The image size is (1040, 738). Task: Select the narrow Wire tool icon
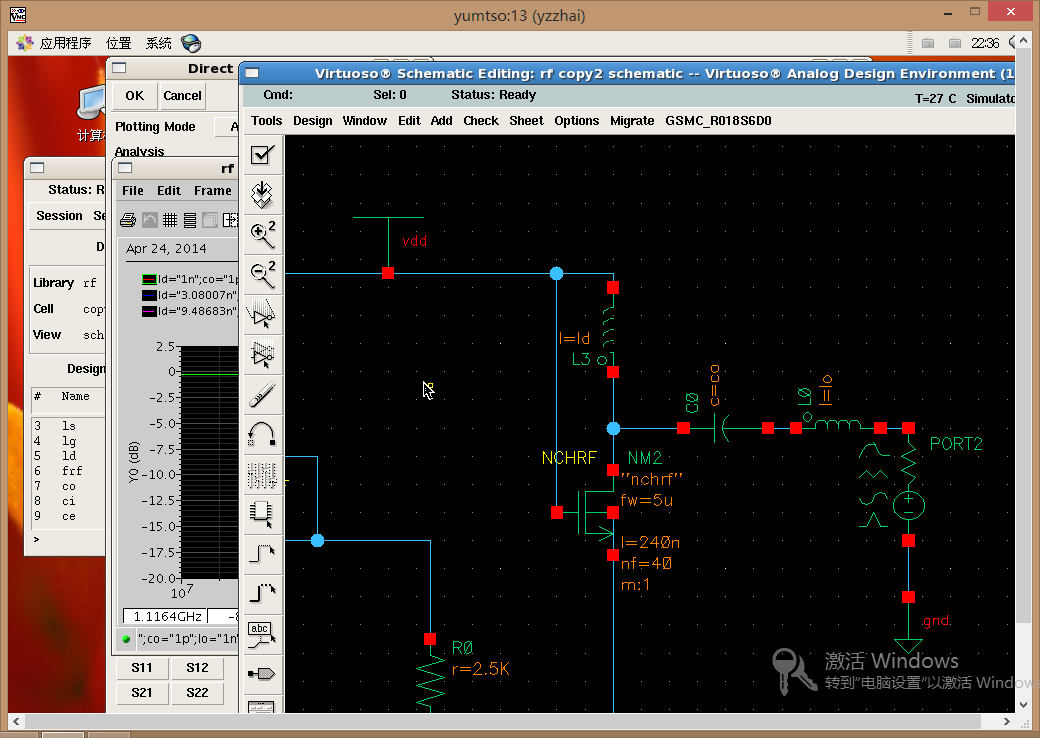(x=262, y=552)
